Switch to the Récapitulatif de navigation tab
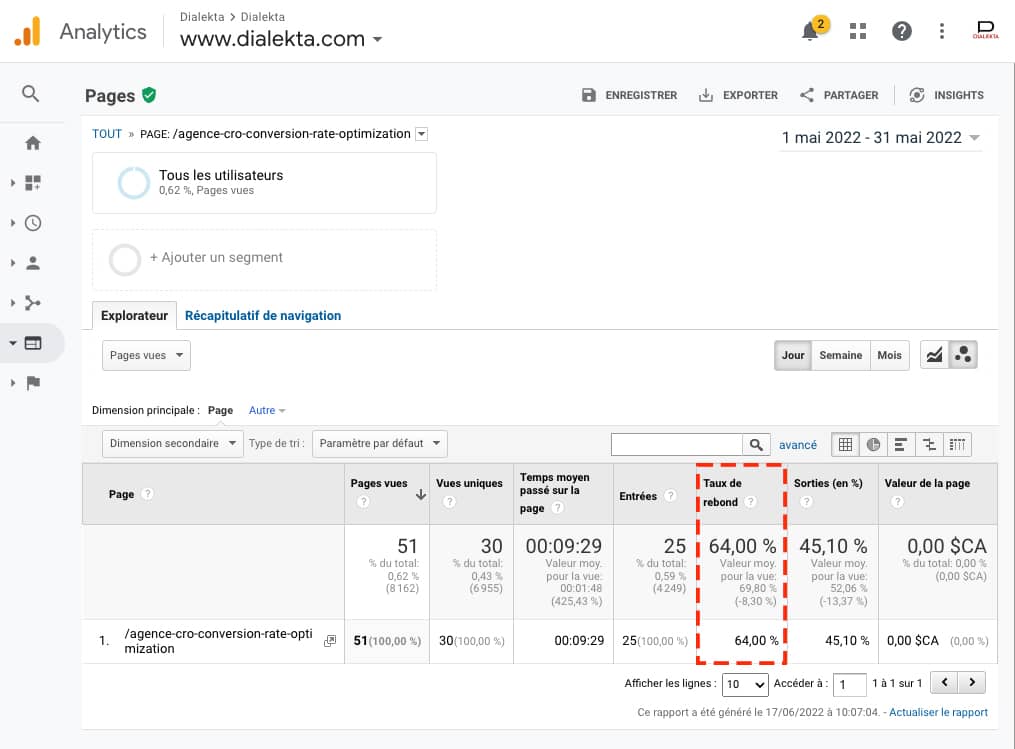The width and height of the screenshot is (1015, 749). tap(263, 315)
